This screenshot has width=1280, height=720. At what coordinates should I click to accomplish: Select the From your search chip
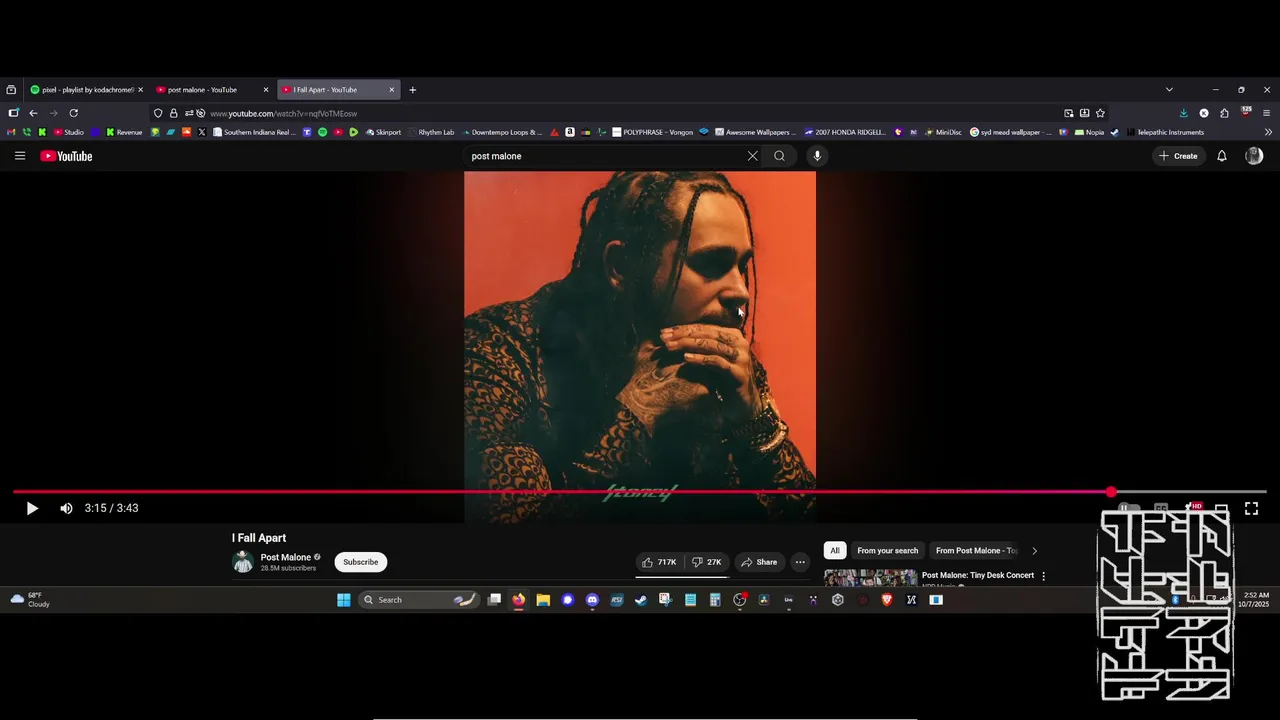pos(887,550)
